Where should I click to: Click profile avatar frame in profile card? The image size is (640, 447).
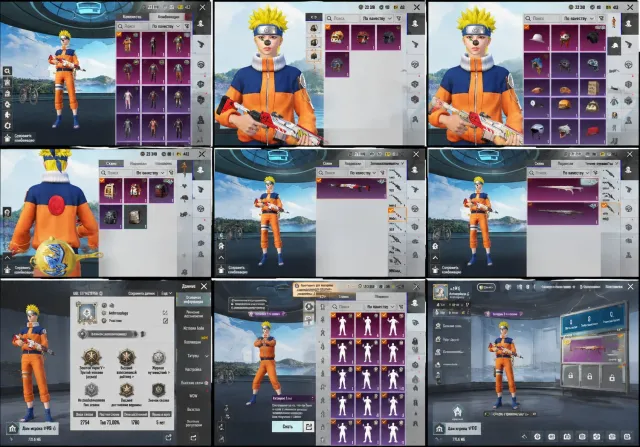tap(87, 314)
